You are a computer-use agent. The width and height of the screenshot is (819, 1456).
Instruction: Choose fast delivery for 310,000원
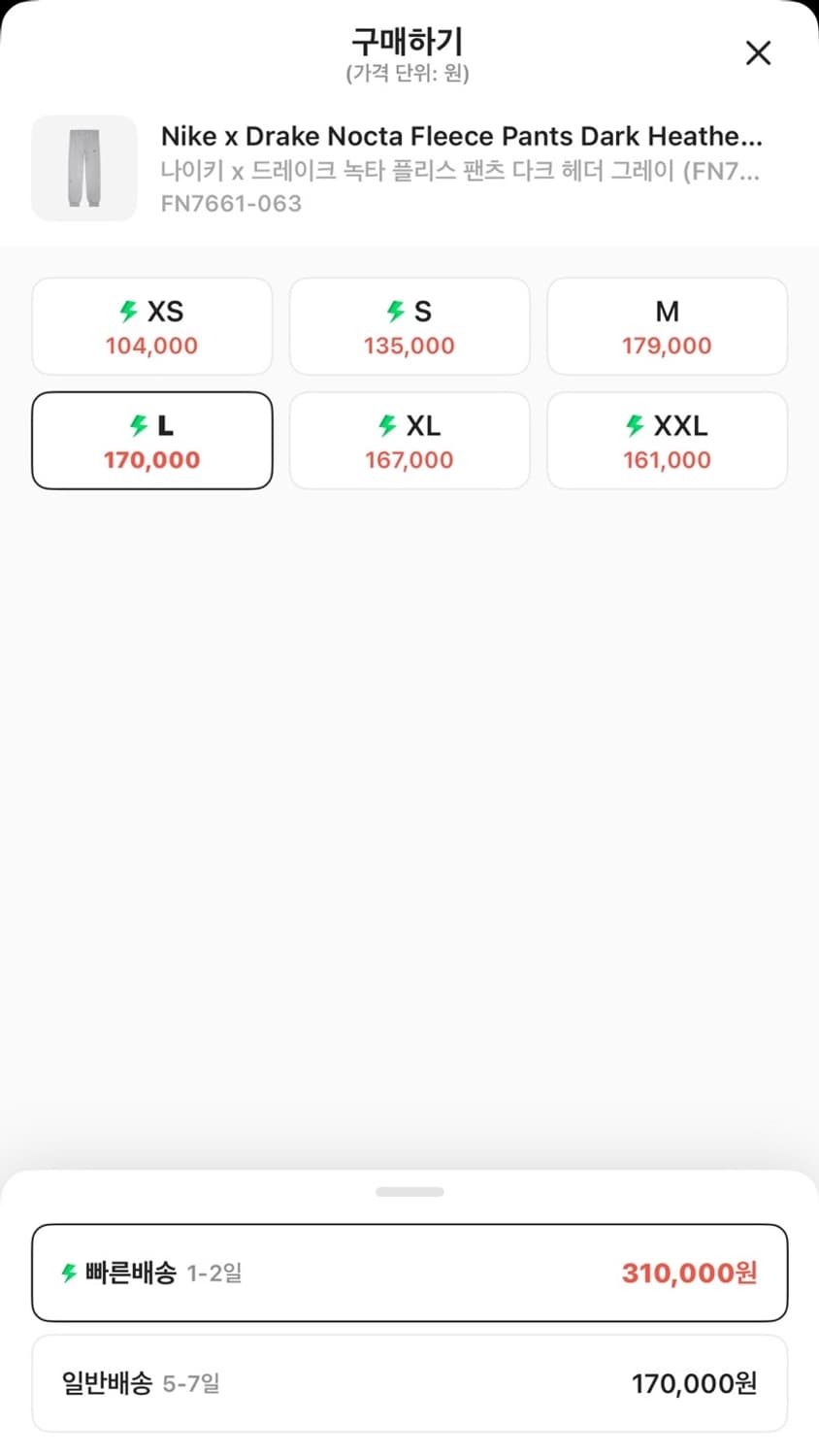(409, 1273)
